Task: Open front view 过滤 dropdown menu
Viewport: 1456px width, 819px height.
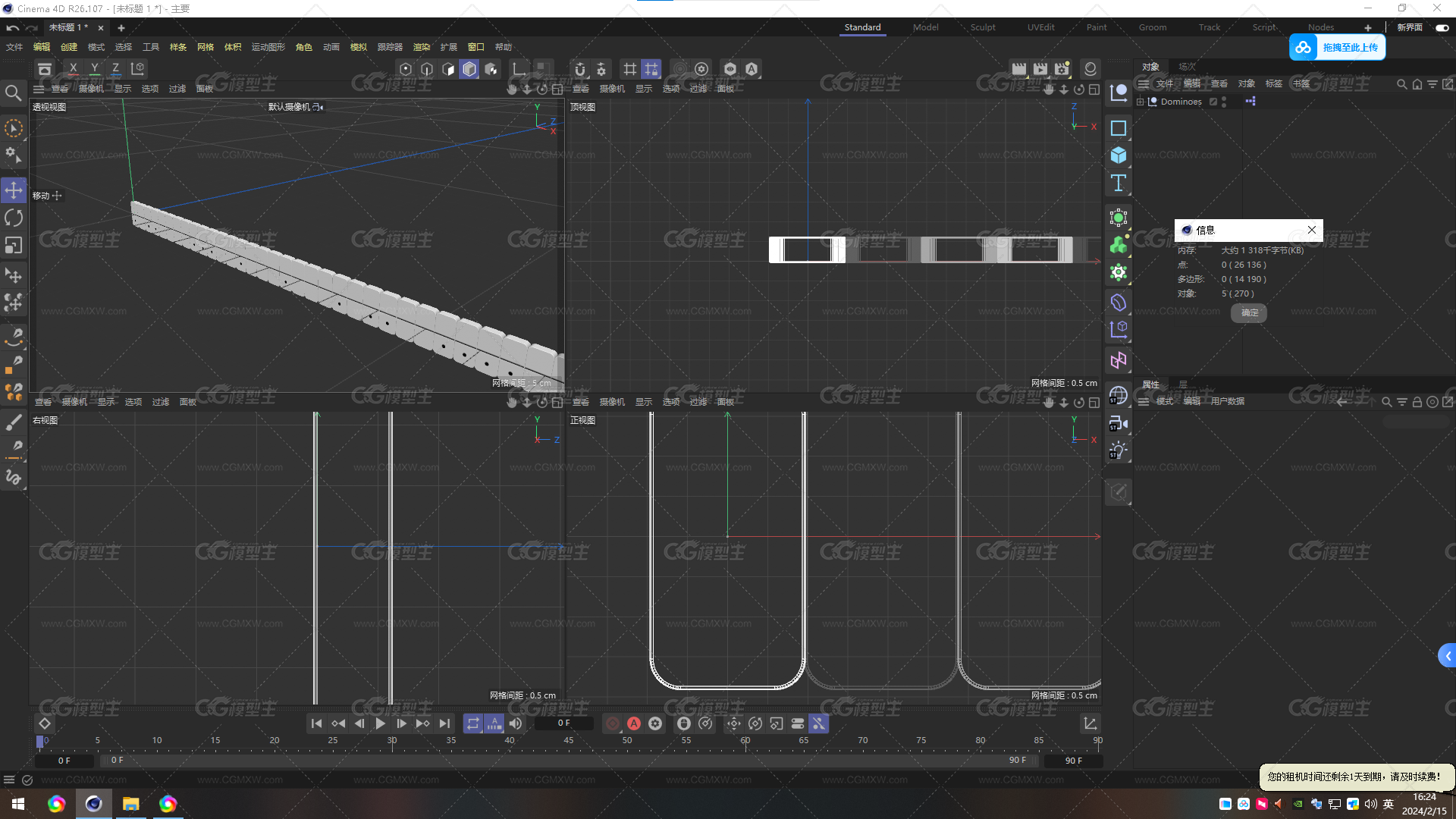Action: coord(698,402)
